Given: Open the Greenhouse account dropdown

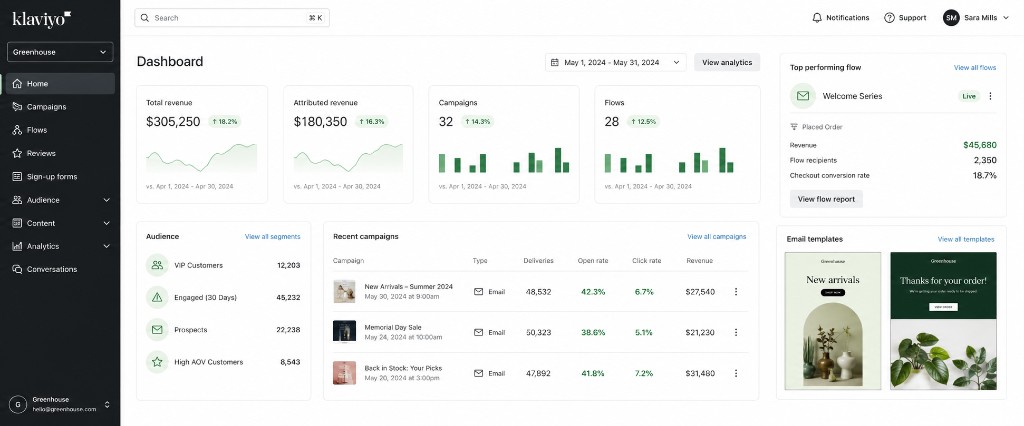Looking at the screenshot, I should [x=60, y=52].
